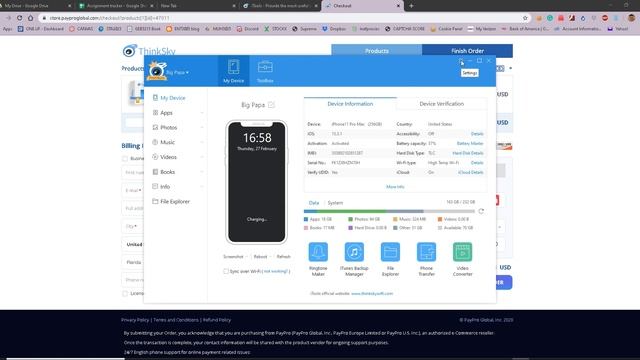Image resolution: width=640 pixels, height=360 pixels.
Task: Open Terms and Conditions footer link
Action: click(x=176, y=320)
